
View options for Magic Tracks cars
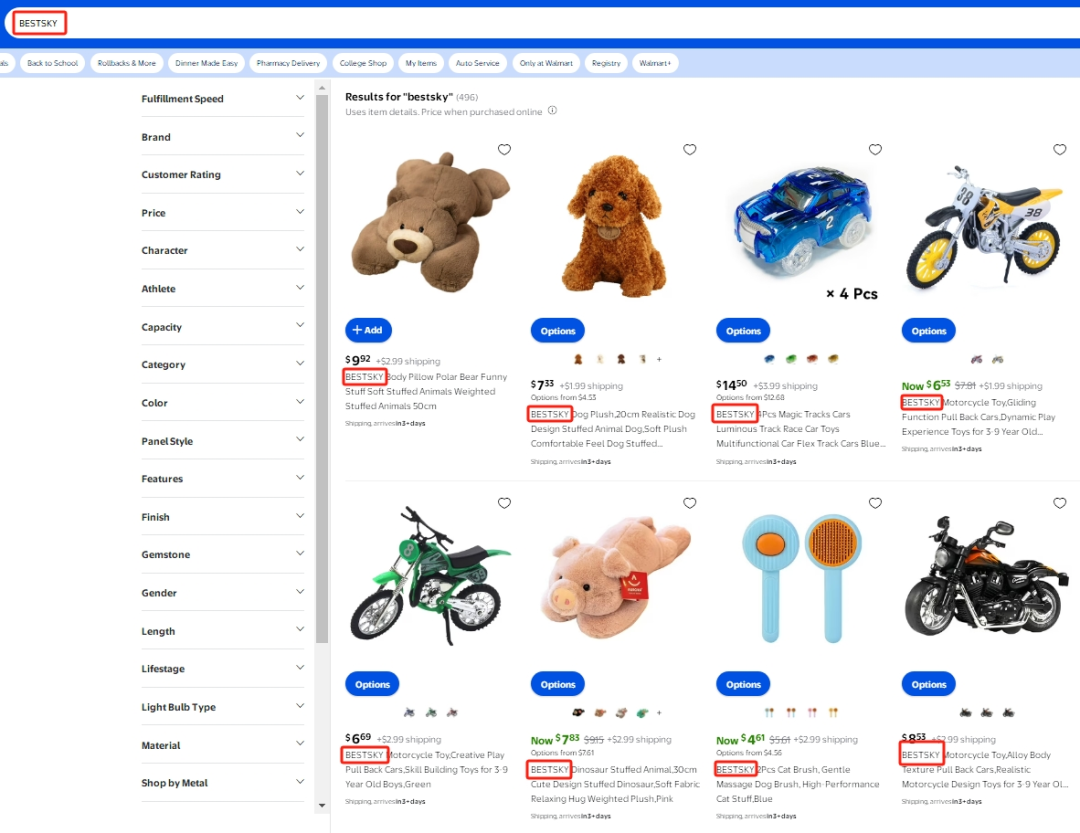pyautogui.click(x=742, y=331)
